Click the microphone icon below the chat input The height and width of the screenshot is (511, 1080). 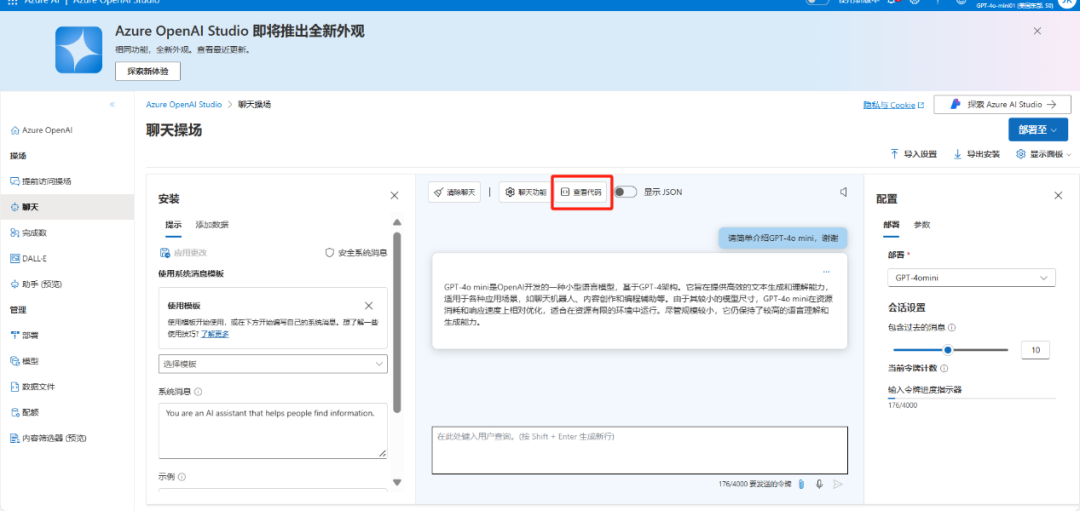819,484
